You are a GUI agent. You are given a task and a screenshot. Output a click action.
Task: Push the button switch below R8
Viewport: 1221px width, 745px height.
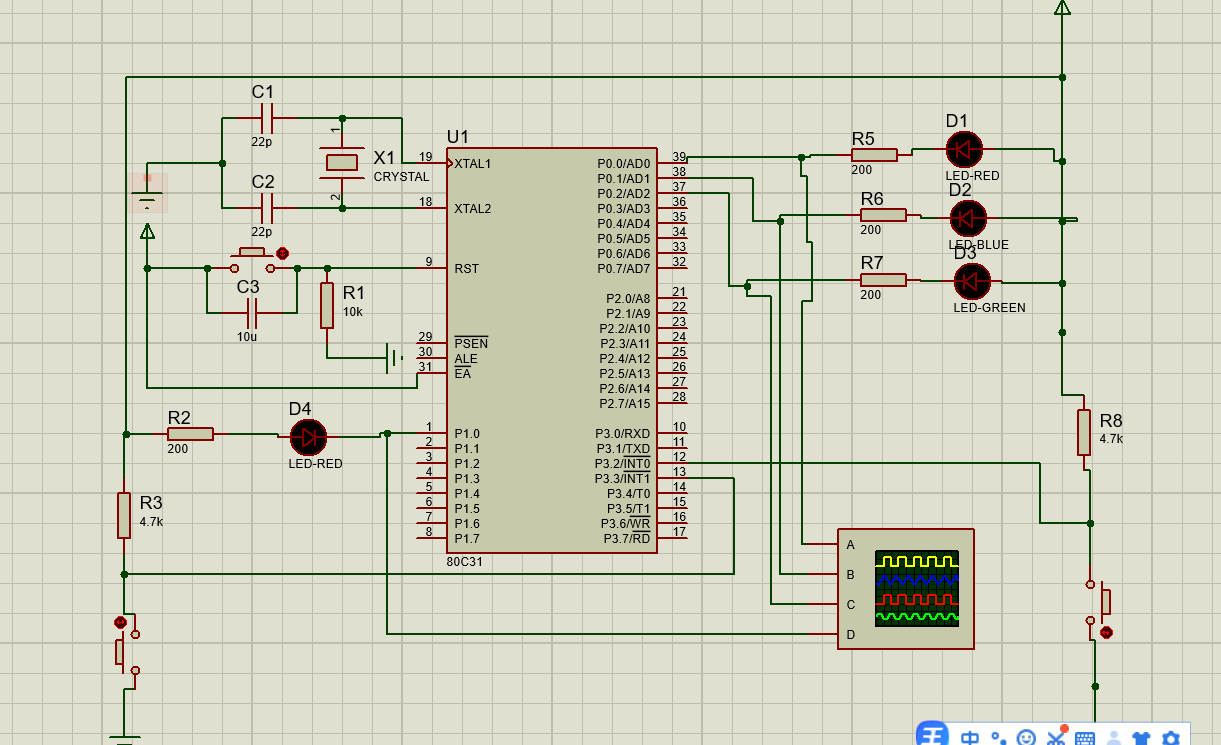point(1100,602)
